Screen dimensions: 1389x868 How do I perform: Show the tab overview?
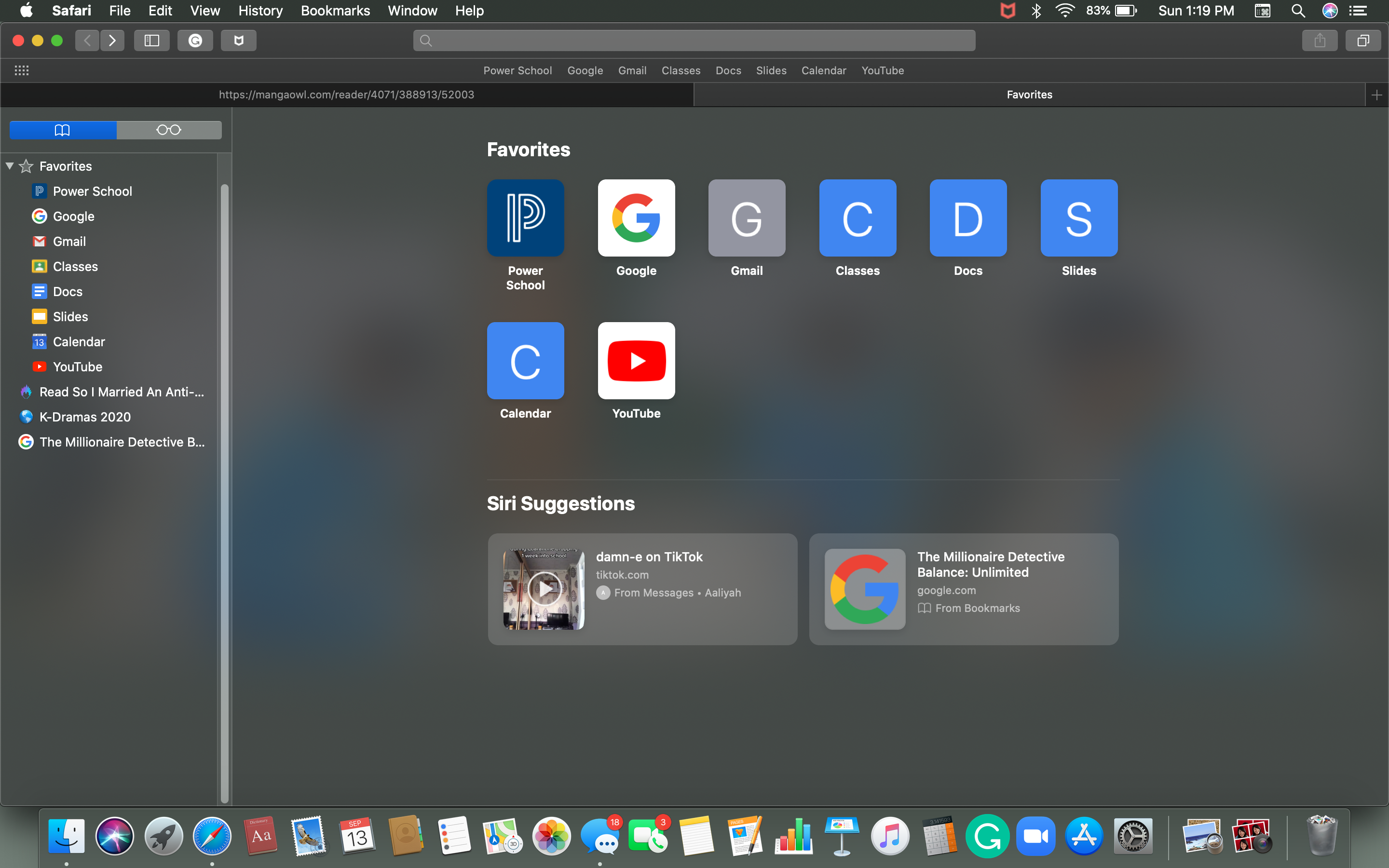pos(1362,40)
